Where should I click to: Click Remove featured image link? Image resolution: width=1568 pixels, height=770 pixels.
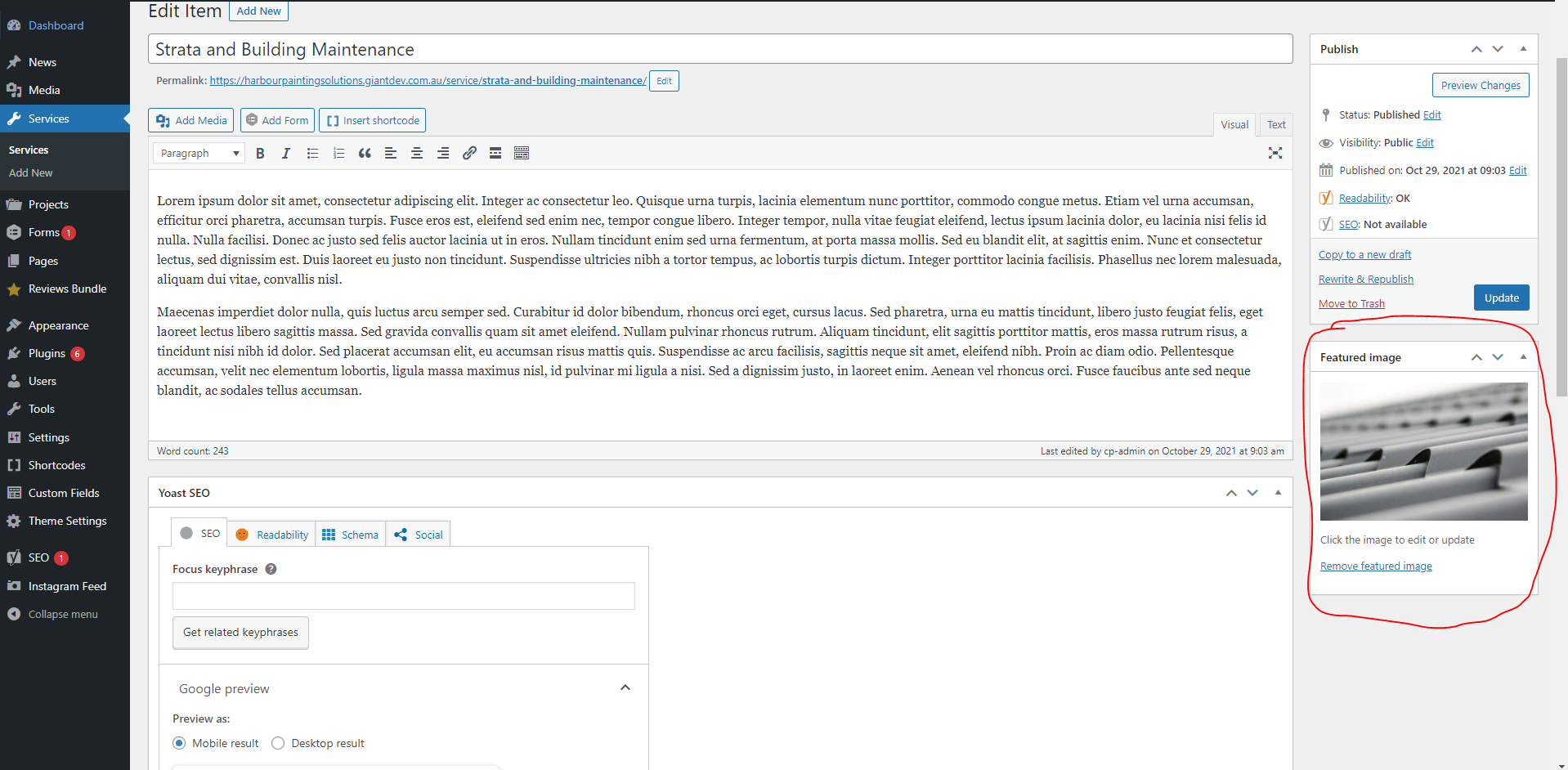click(1376, 566)
